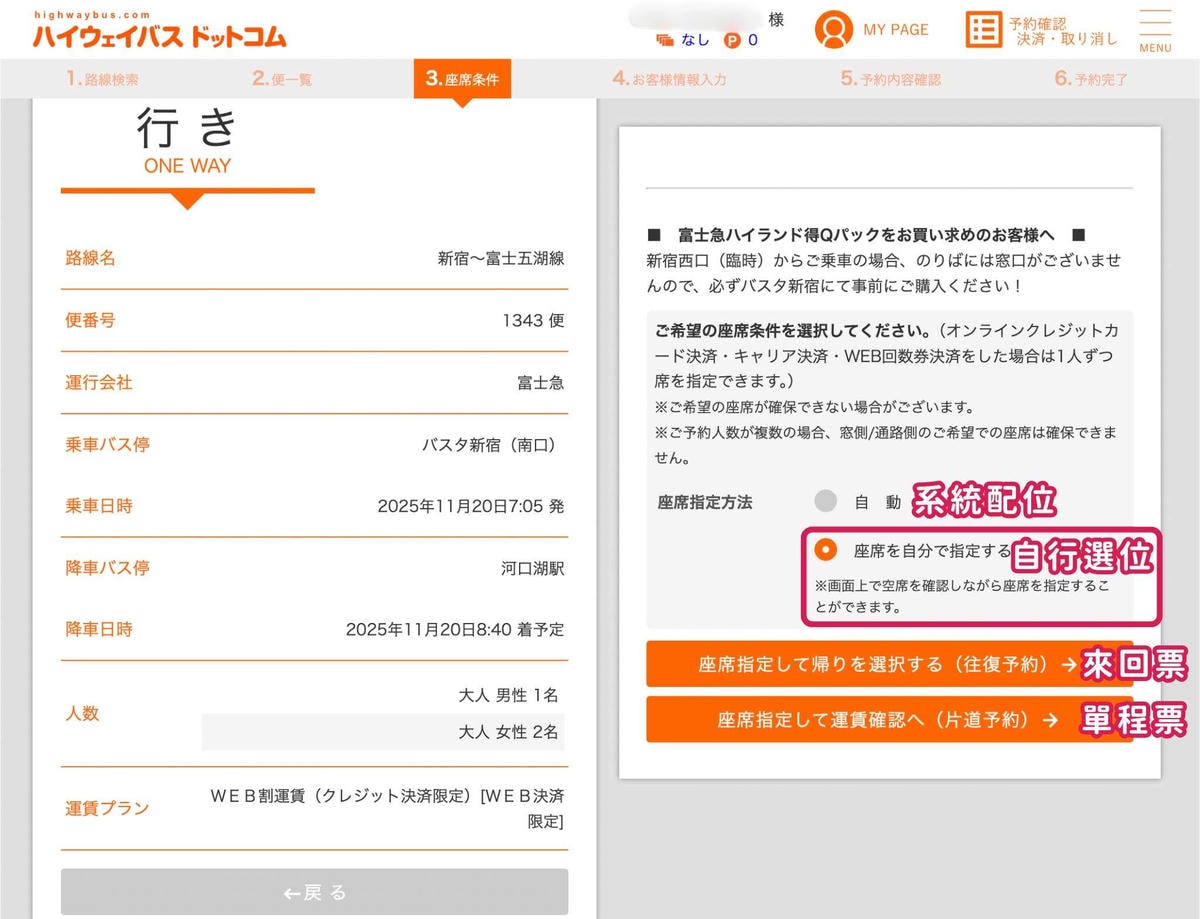Go to step 4.お客様情報入力
Viewport: 1200px width, 919px height.
669,79
